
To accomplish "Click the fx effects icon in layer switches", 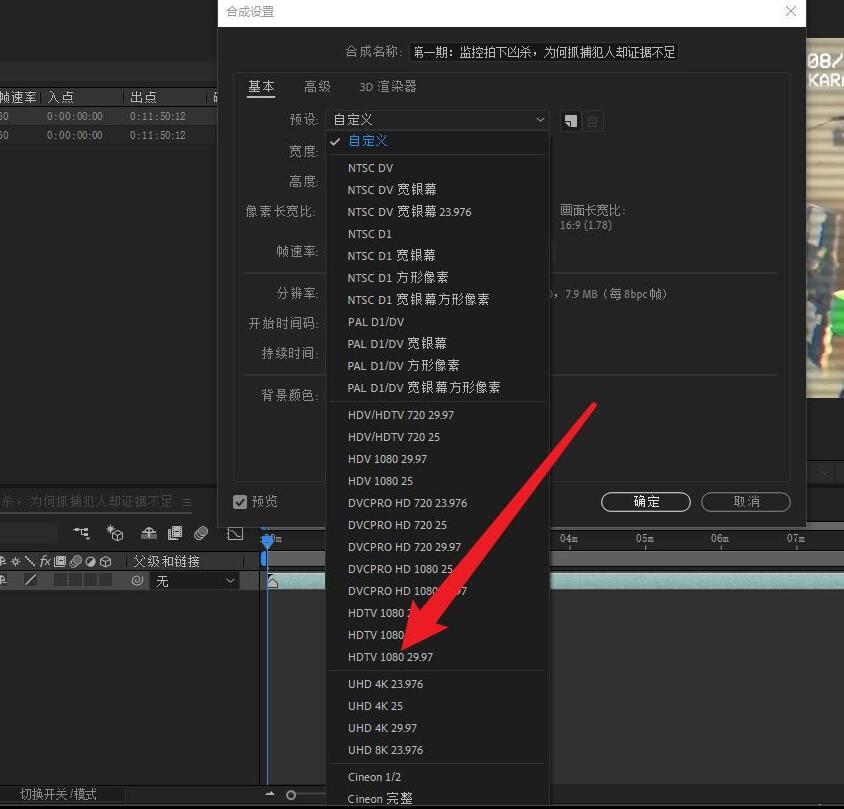I will pos(44,560).
